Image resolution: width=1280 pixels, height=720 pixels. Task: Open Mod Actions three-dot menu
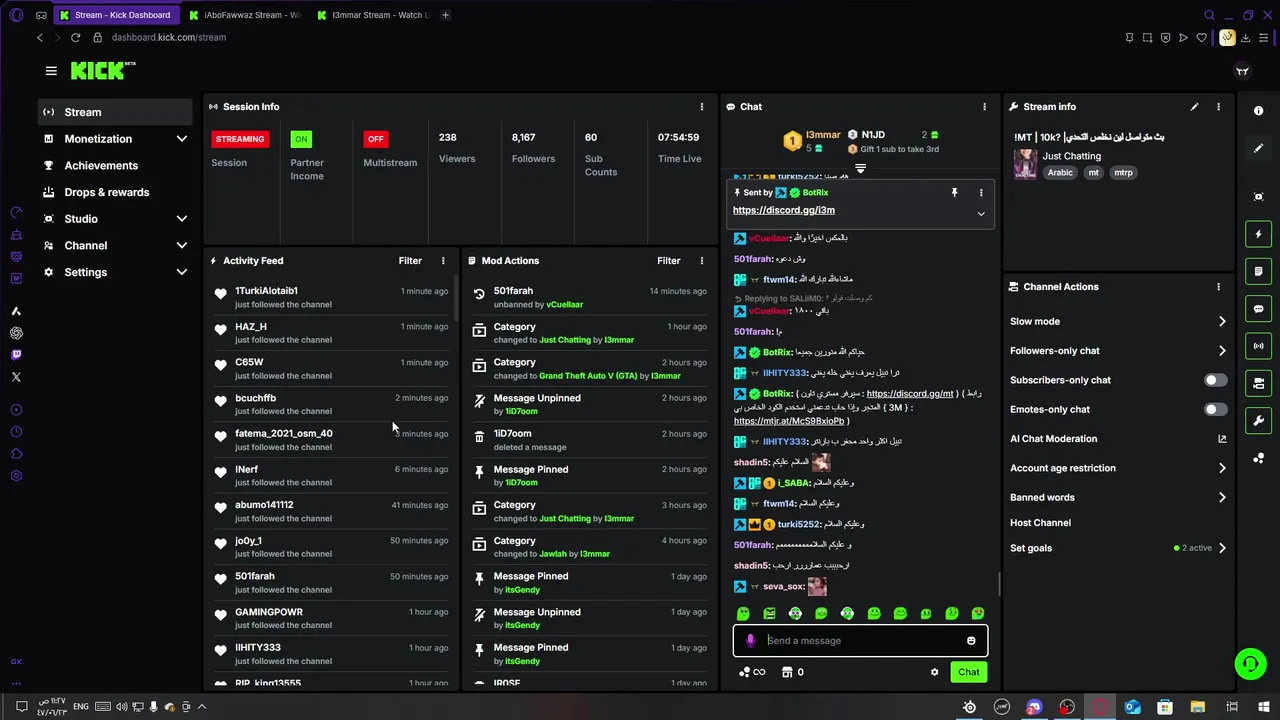click(702, 261)
